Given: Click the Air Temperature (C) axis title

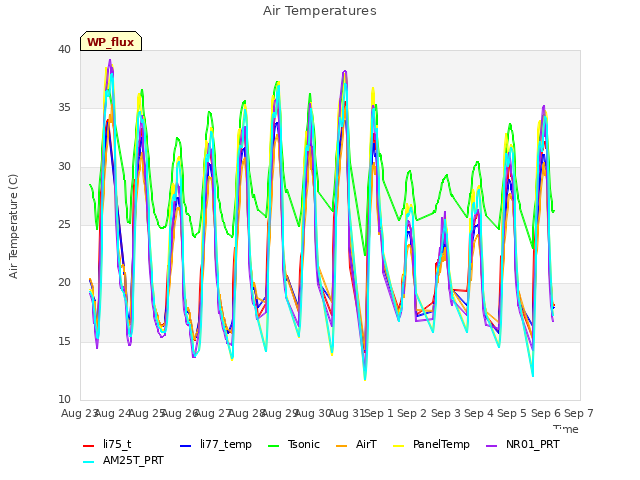Looking at the screenshot, I should tap(13, 226).
